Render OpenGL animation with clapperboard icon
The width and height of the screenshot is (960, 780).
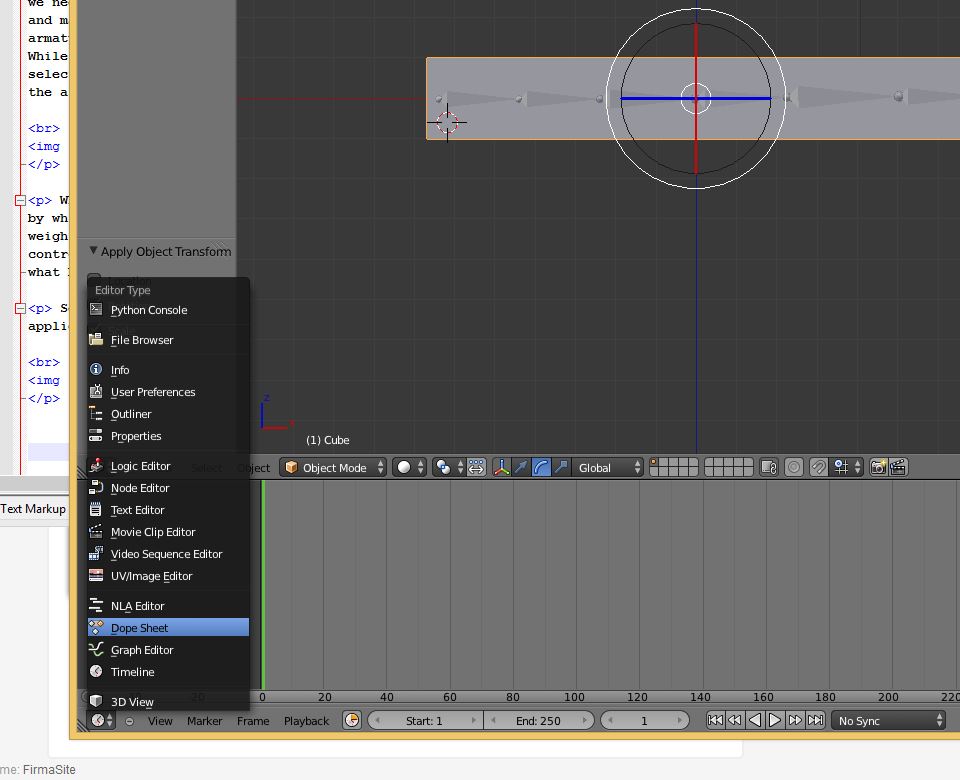pos(898,468)
